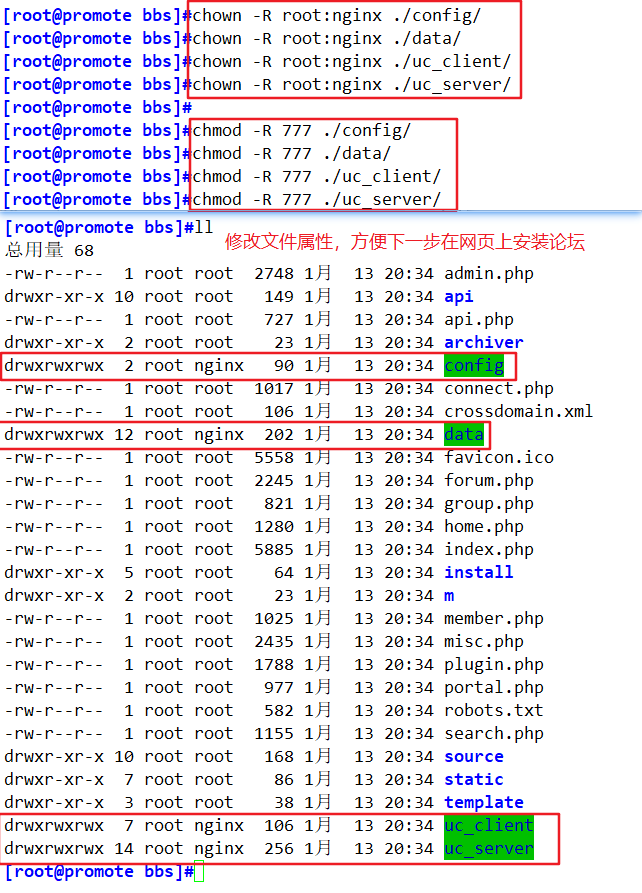
Task: Select the plugin.php filename
Action: pyautogui.click(x=494, y=665)
